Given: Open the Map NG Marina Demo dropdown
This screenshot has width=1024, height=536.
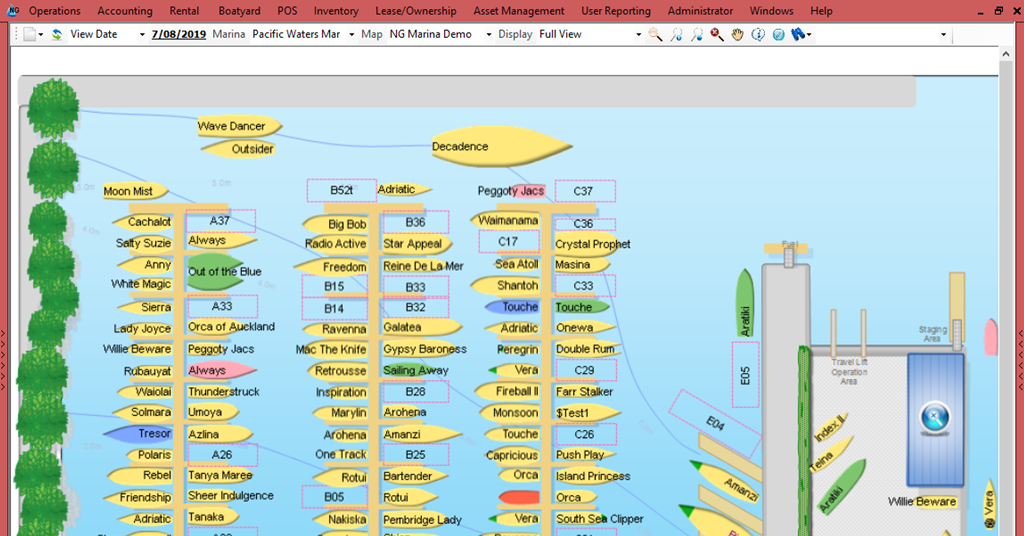Looking at the screenshot, I should [489, 35].
